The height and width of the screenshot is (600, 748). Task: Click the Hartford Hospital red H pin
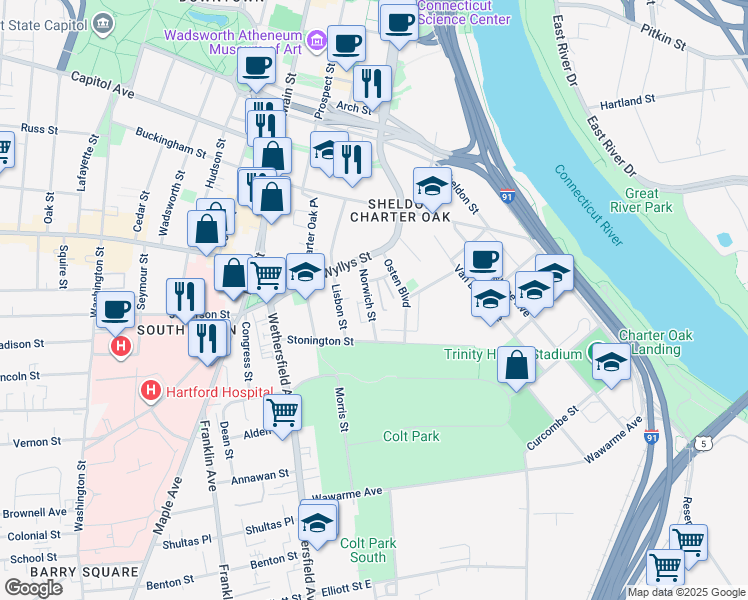[151, 391]
